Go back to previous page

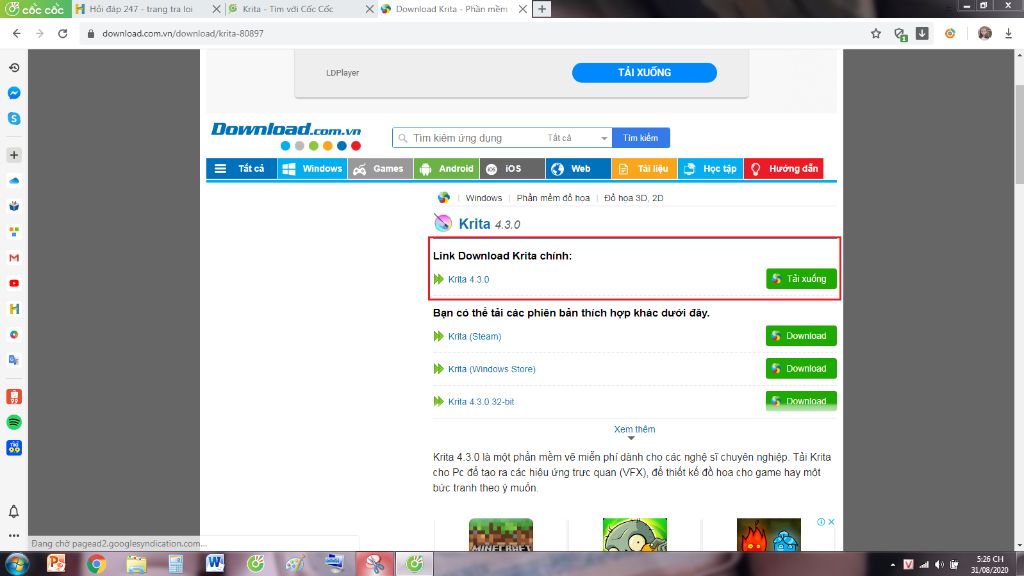coord(16,33)
